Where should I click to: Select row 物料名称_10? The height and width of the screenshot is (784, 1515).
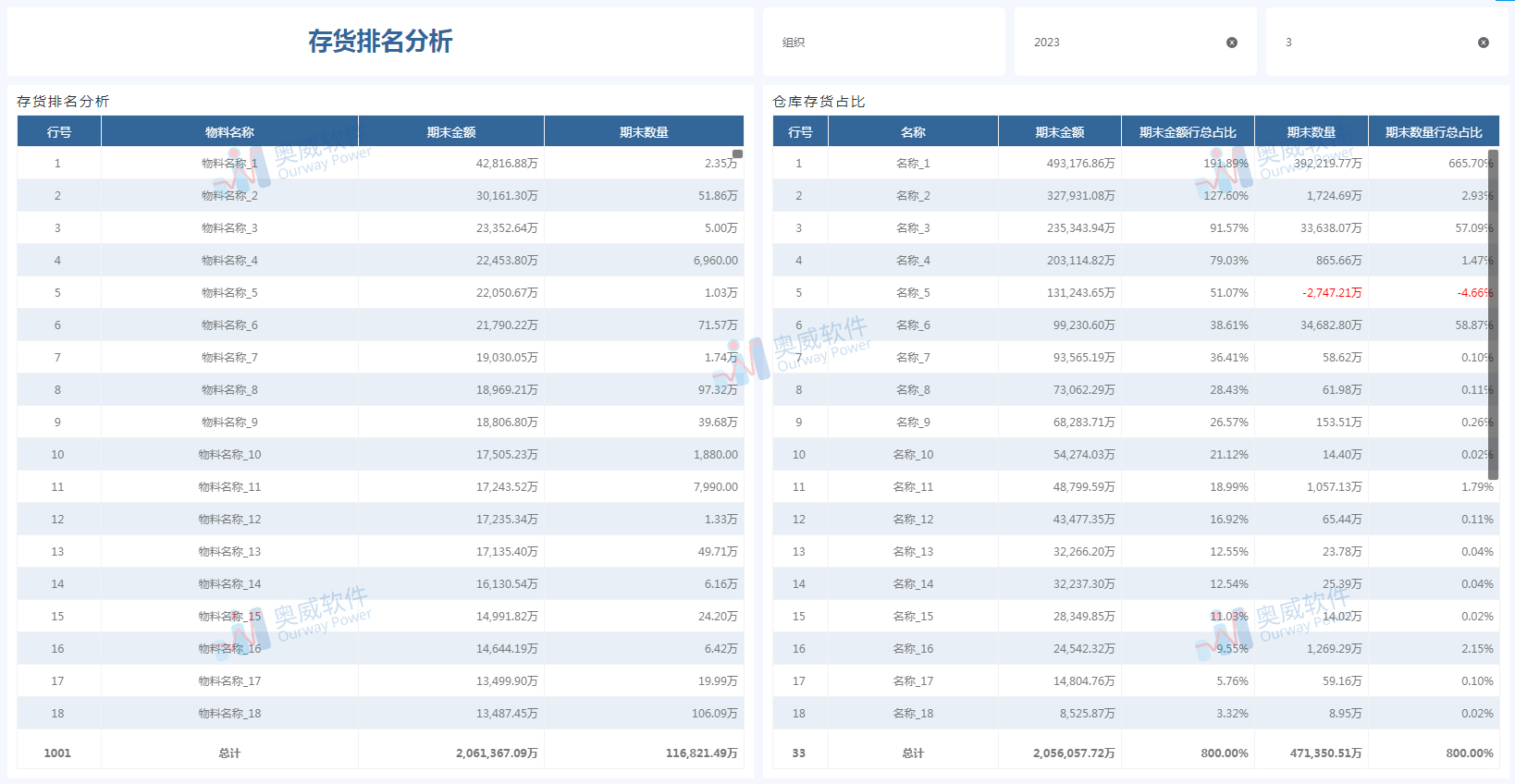tap(380, 455)
